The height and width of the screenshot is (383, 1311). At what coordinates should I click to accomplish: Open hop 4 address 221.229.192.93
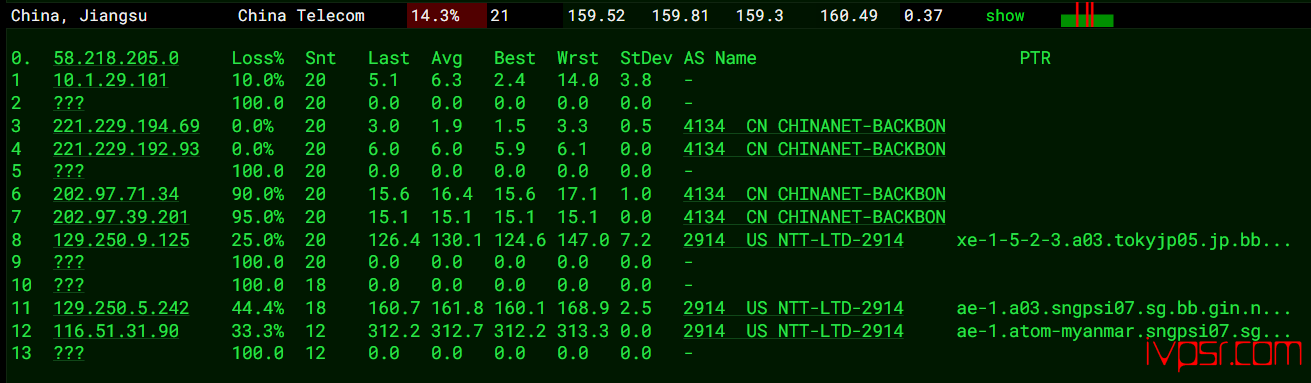coord(126,149)
